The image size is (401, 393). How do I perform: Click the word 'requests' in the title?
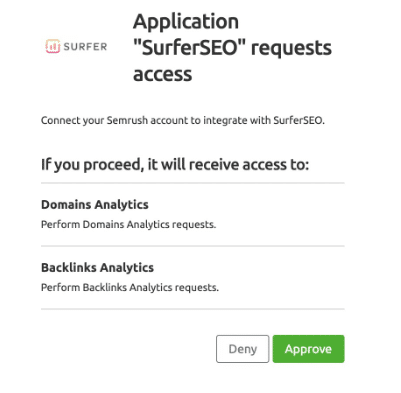click(x=291, y=49)
